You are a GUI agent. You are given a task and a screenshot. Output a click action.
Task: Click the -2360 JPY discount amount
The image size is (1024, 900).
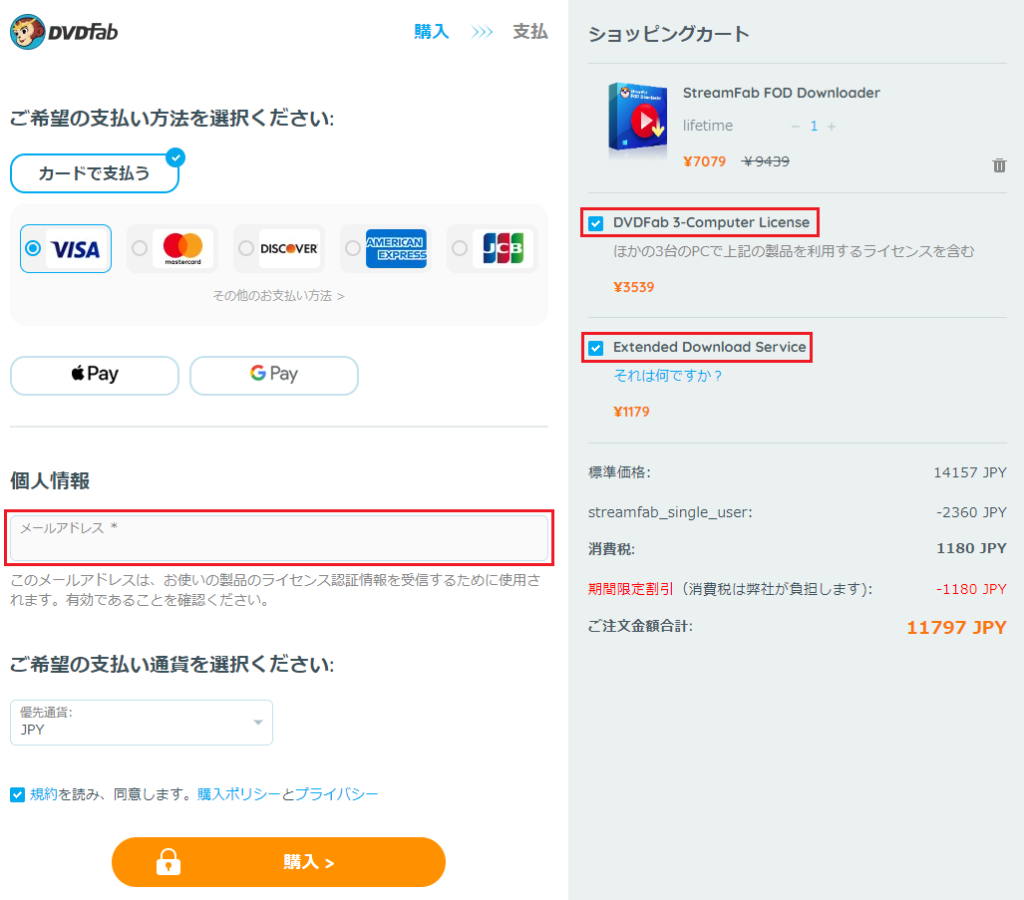coord(971,512)
